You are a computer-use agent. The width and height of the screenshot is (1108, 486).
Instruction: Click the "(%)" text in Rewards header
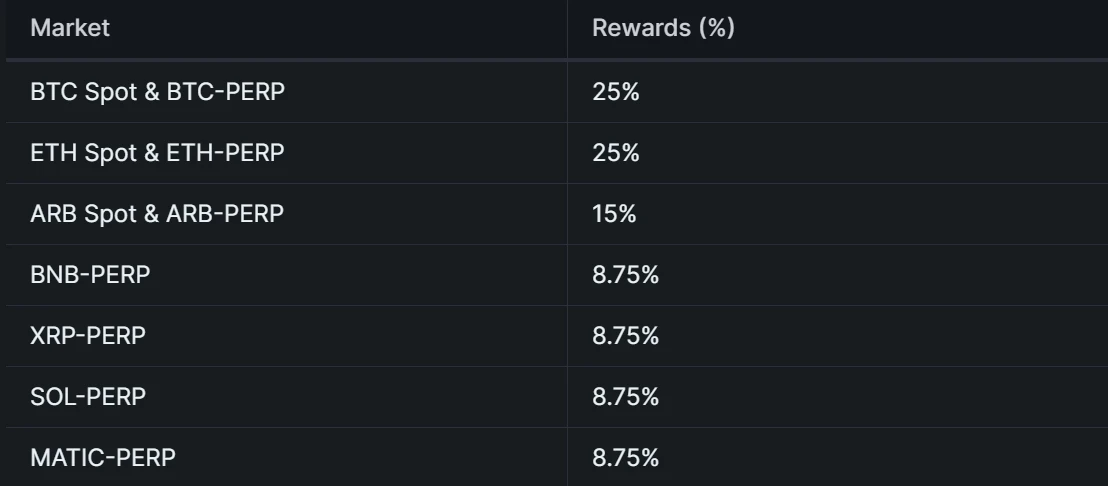716,28
